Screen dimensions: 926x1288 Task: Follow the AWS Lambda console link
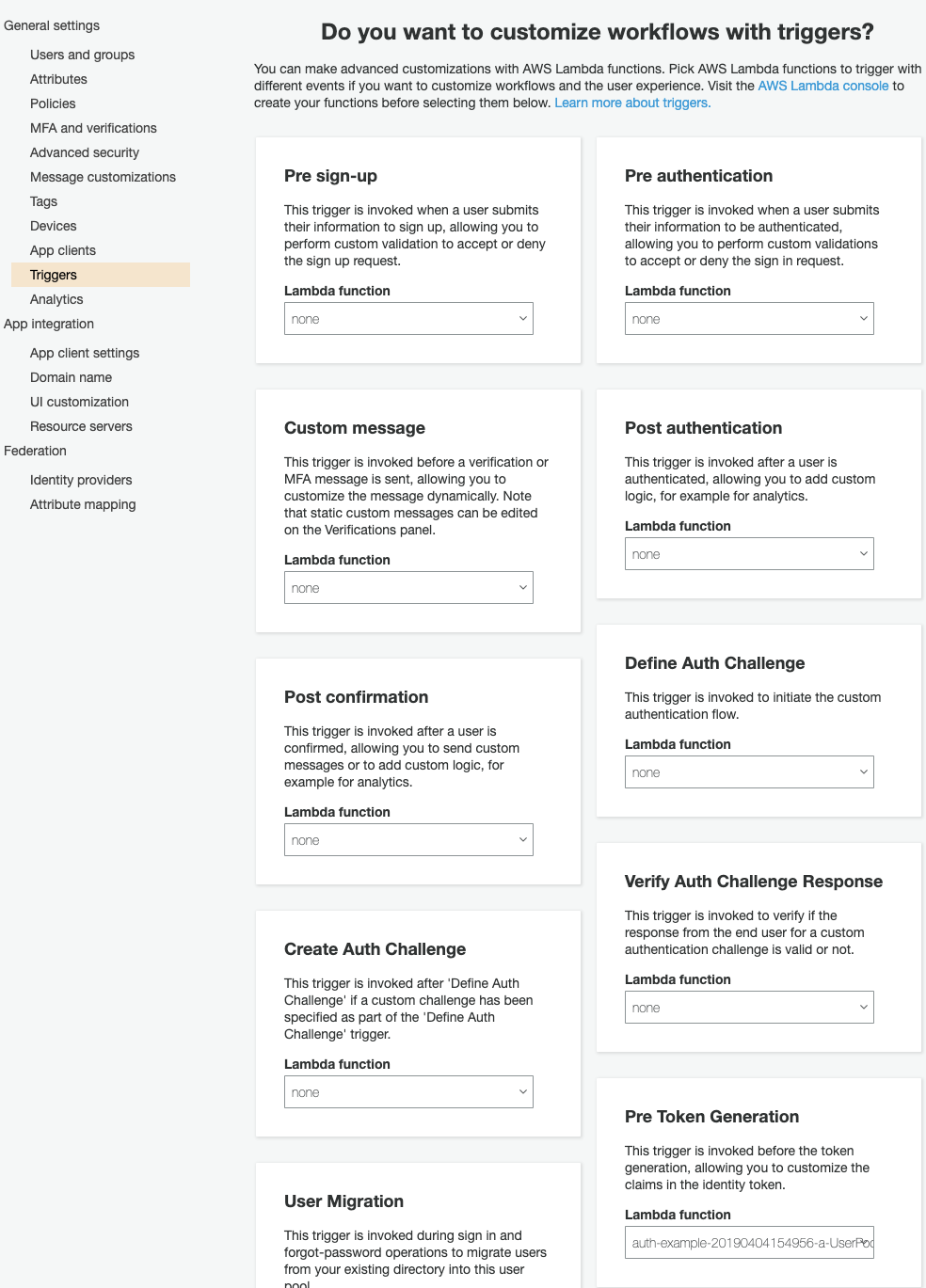click(x=823, y=86)
